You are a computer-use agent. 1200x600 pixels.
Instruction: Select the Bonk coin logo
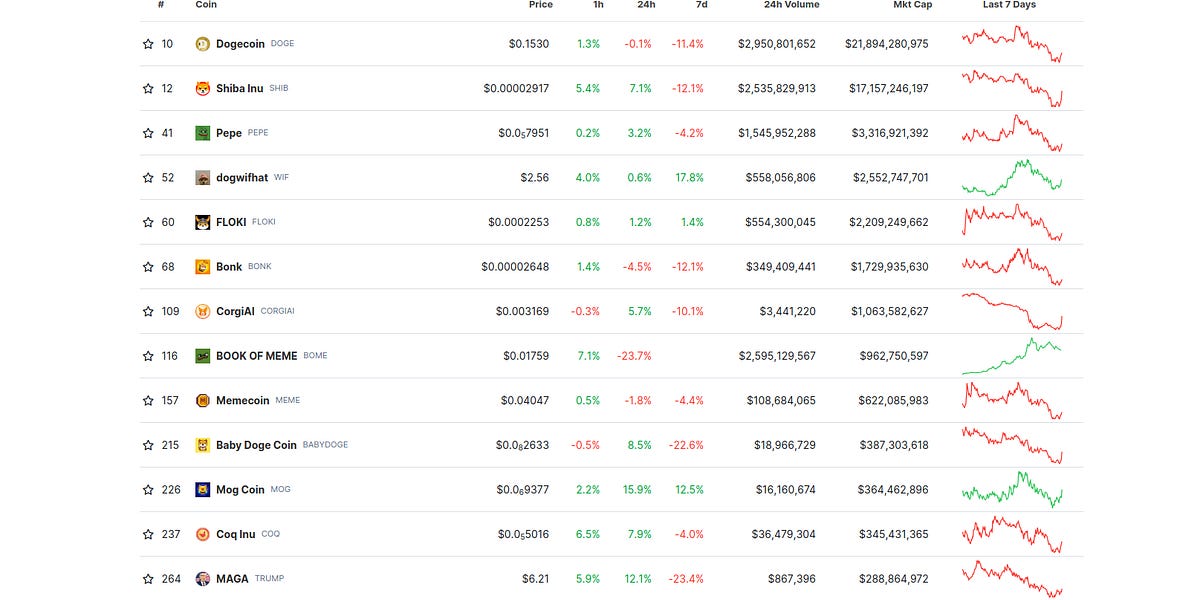pos(202,266)
